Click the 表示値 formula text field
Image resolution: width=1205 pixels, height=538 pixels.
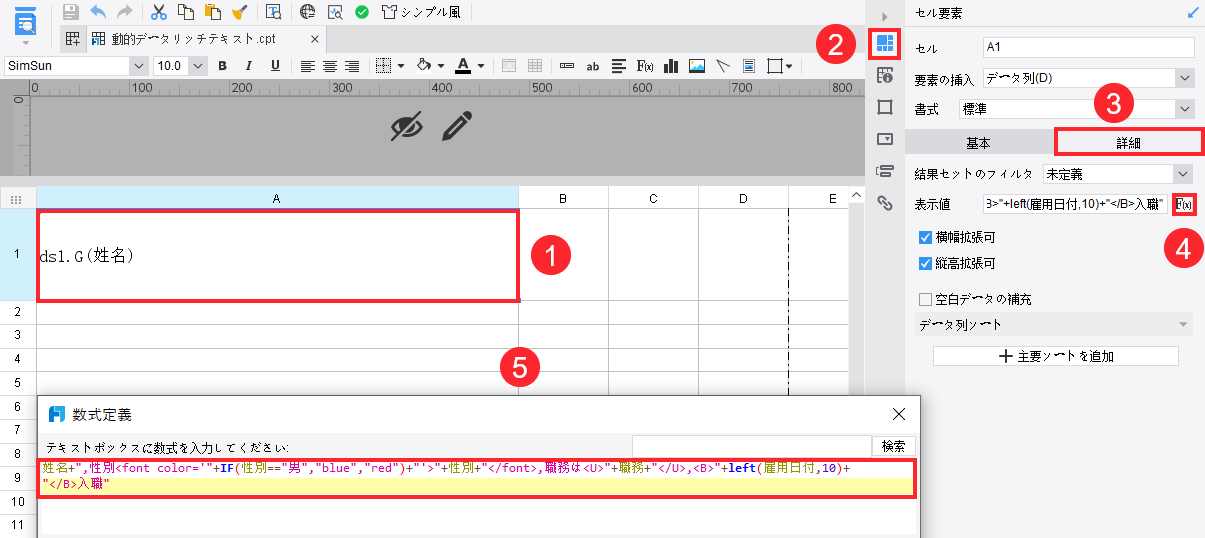pyautogui.click(x=1075, y=204)
